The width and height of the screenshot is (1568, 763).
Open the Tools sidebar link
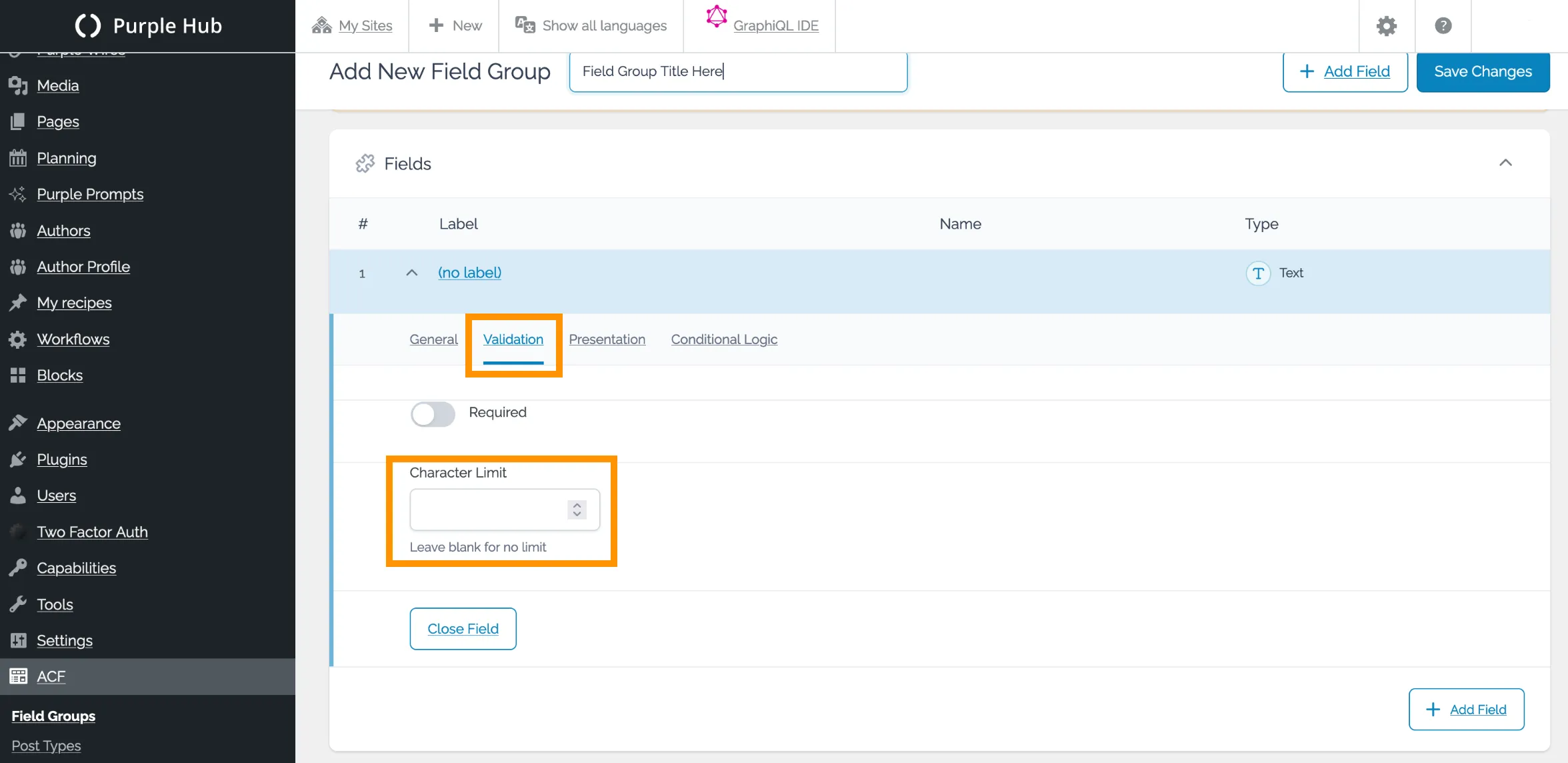click(x=55, y=604)
